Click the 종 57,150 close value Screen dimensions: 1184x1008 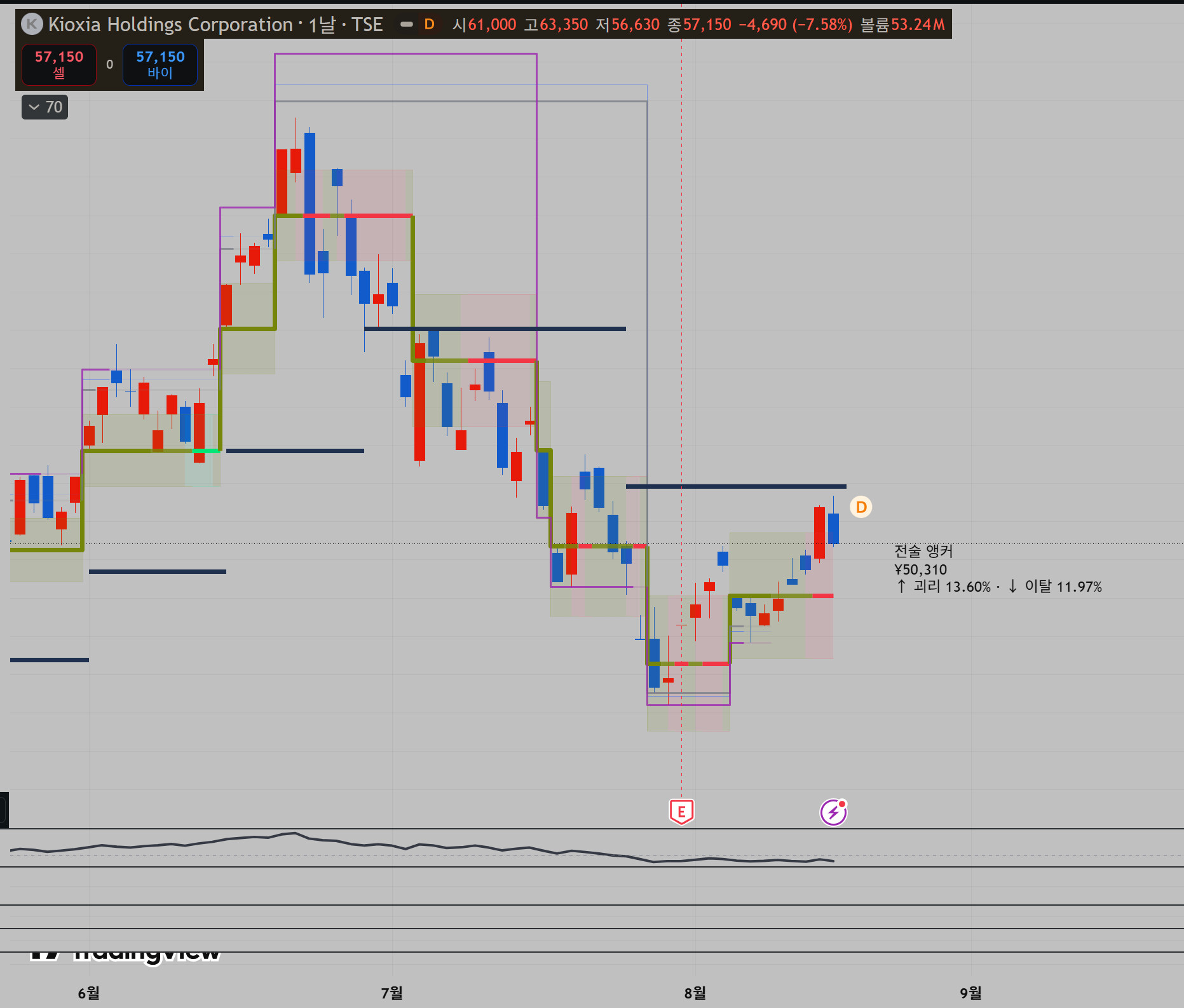[700, 24]
